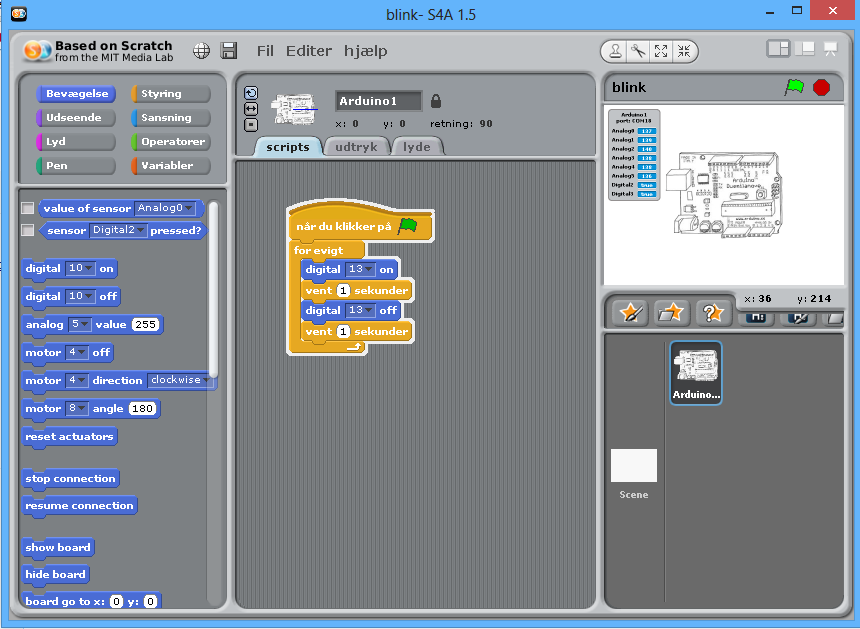Open pin 13 dropdown in digital on script block

(360, 269)
